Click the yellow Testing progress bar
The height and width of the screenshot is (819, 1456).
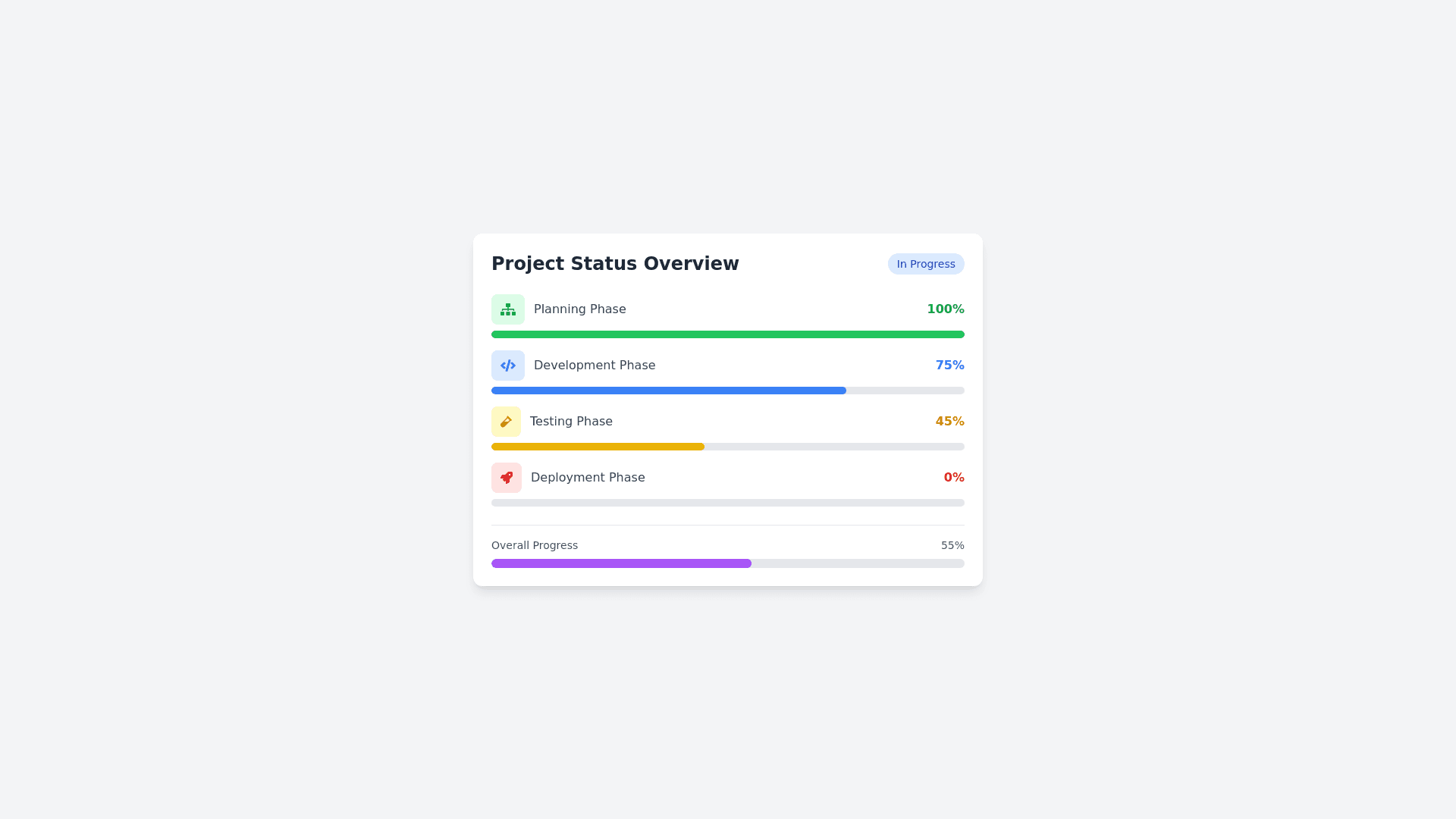click(598, 447)
